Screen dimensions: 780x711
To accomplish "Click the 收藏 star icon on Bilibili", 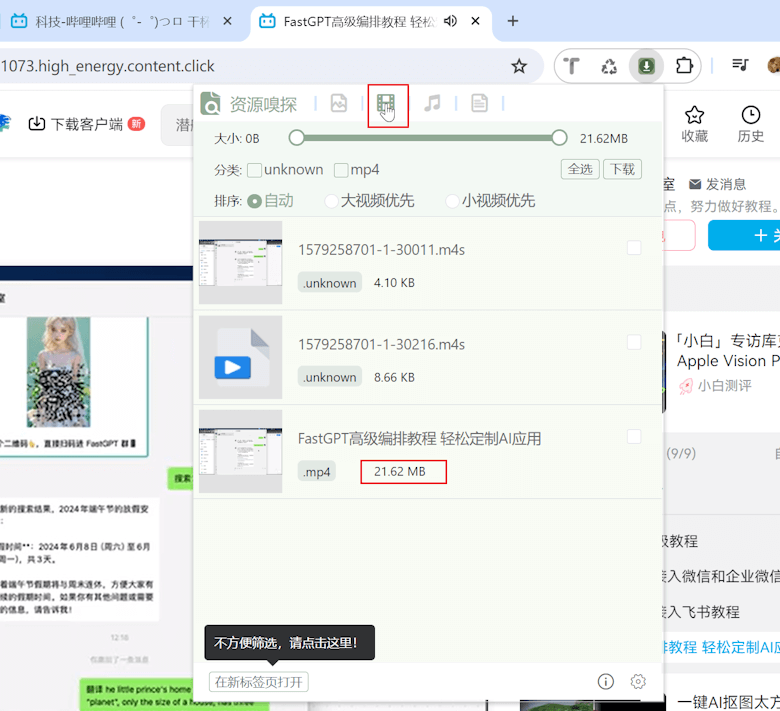I will pos(694,115).
